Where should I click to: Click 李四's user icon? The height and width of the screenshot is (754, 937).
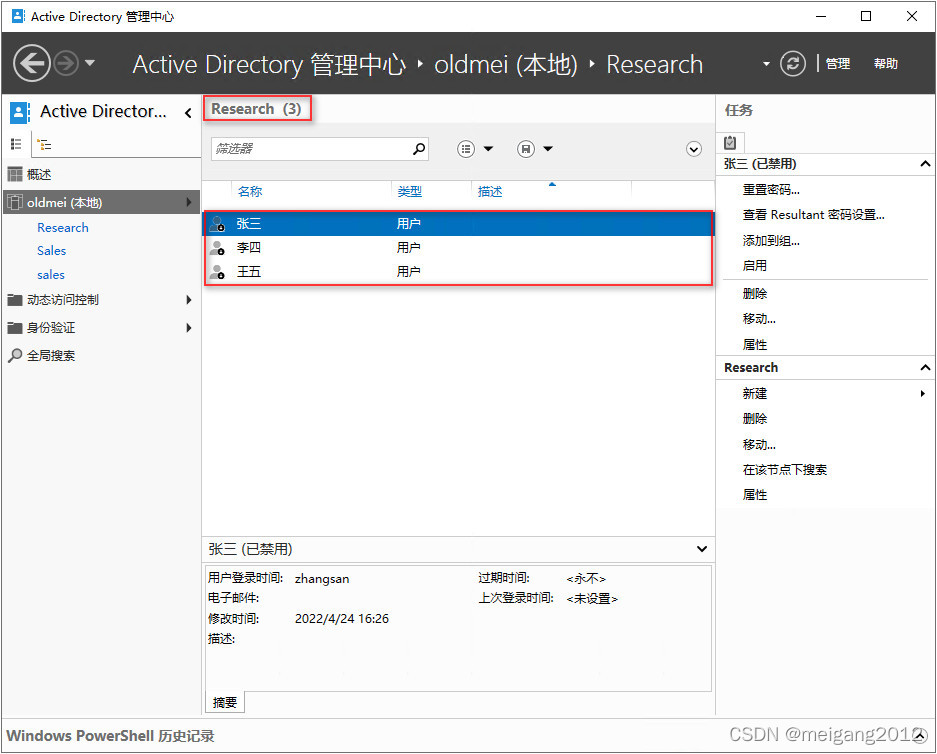218,248
